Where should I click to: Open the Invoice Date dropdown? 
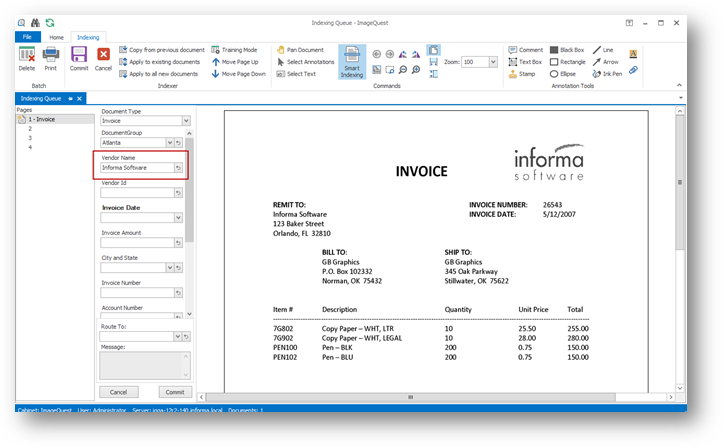[x=178, y=218]
